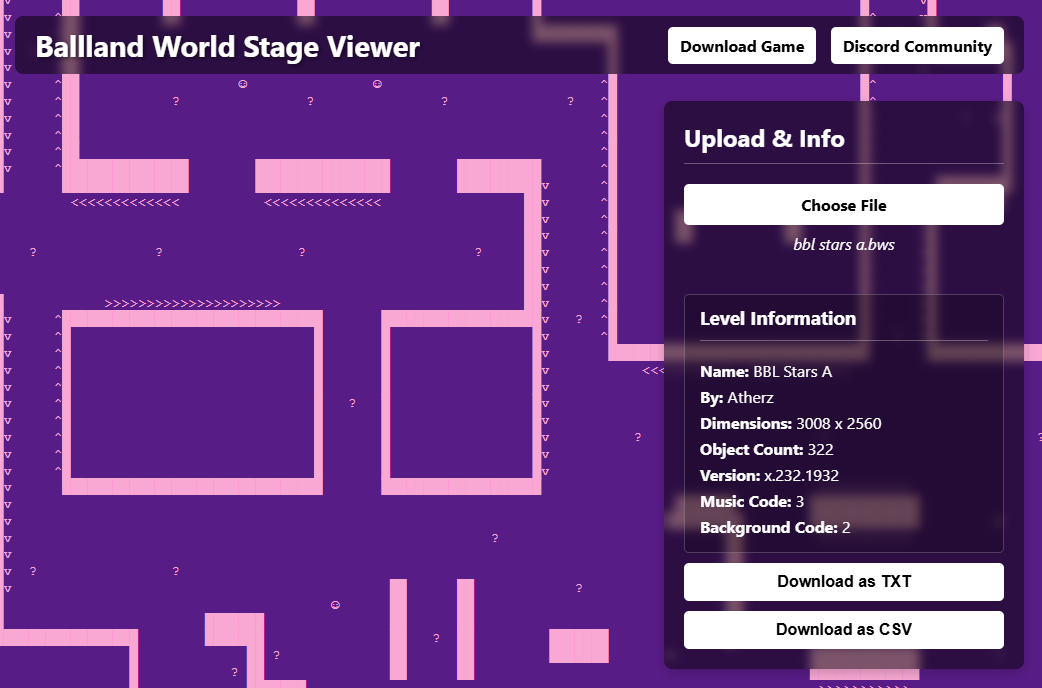Image resolution: width=1042 pixels, height=688 pixels.
Task: Select the Object Count 322 line
Action: click(766, 449)
